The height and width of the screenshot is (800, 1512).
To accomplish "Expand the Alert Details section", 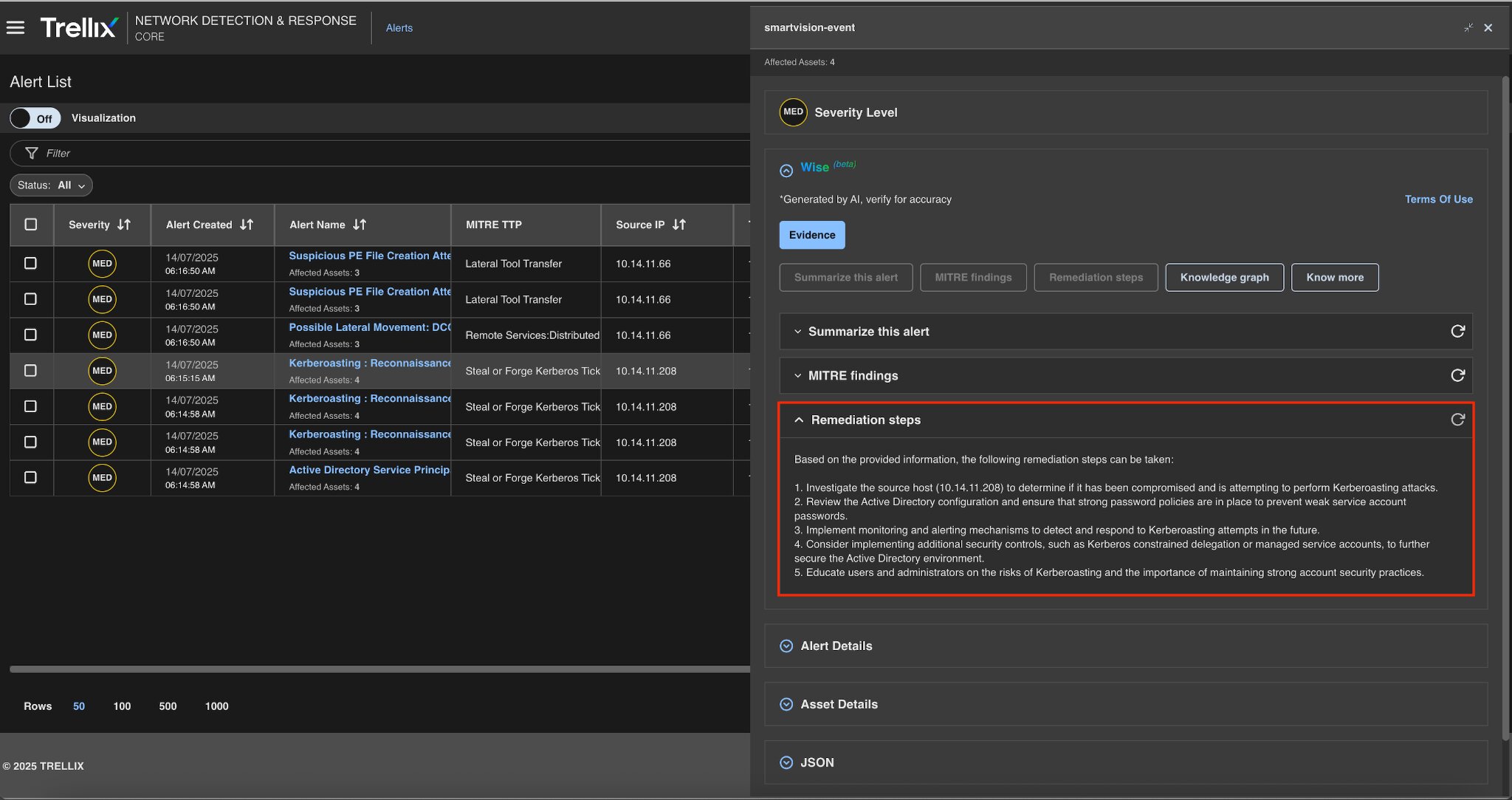I will click(x=786, y=646).
